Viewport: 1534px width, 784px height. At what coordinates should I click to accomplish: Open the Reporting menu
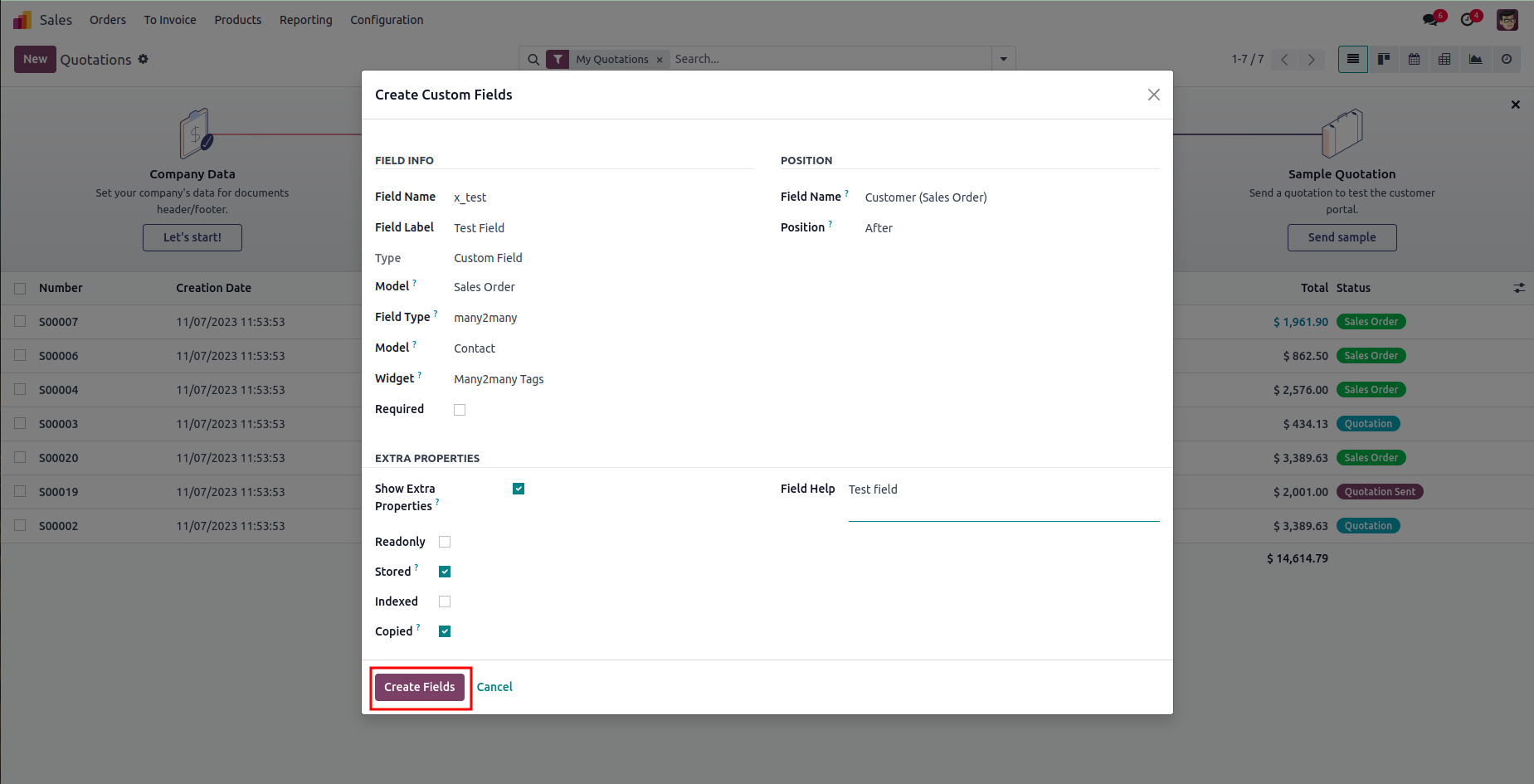pos(305,20)
